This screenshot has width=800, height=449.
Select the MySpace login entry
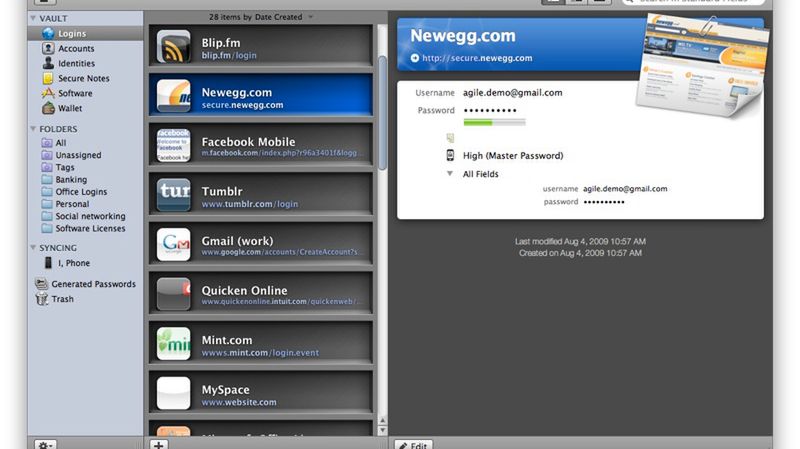click(261, 392)
